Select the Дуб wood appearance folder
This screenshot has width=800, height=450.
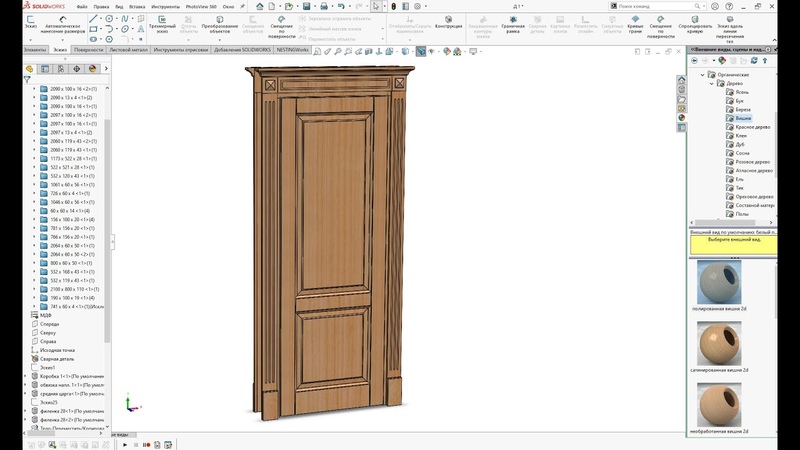tap(740, 144)
